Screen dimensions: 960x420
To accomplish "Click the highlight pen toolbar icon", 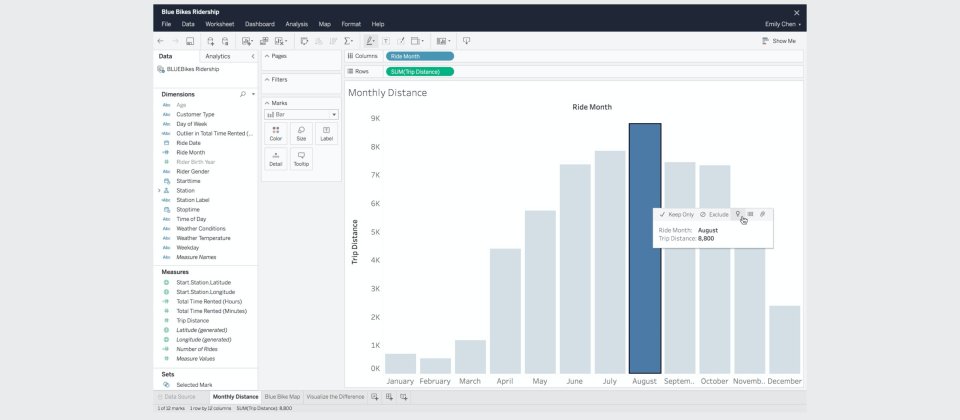I will tap(370, 41).
